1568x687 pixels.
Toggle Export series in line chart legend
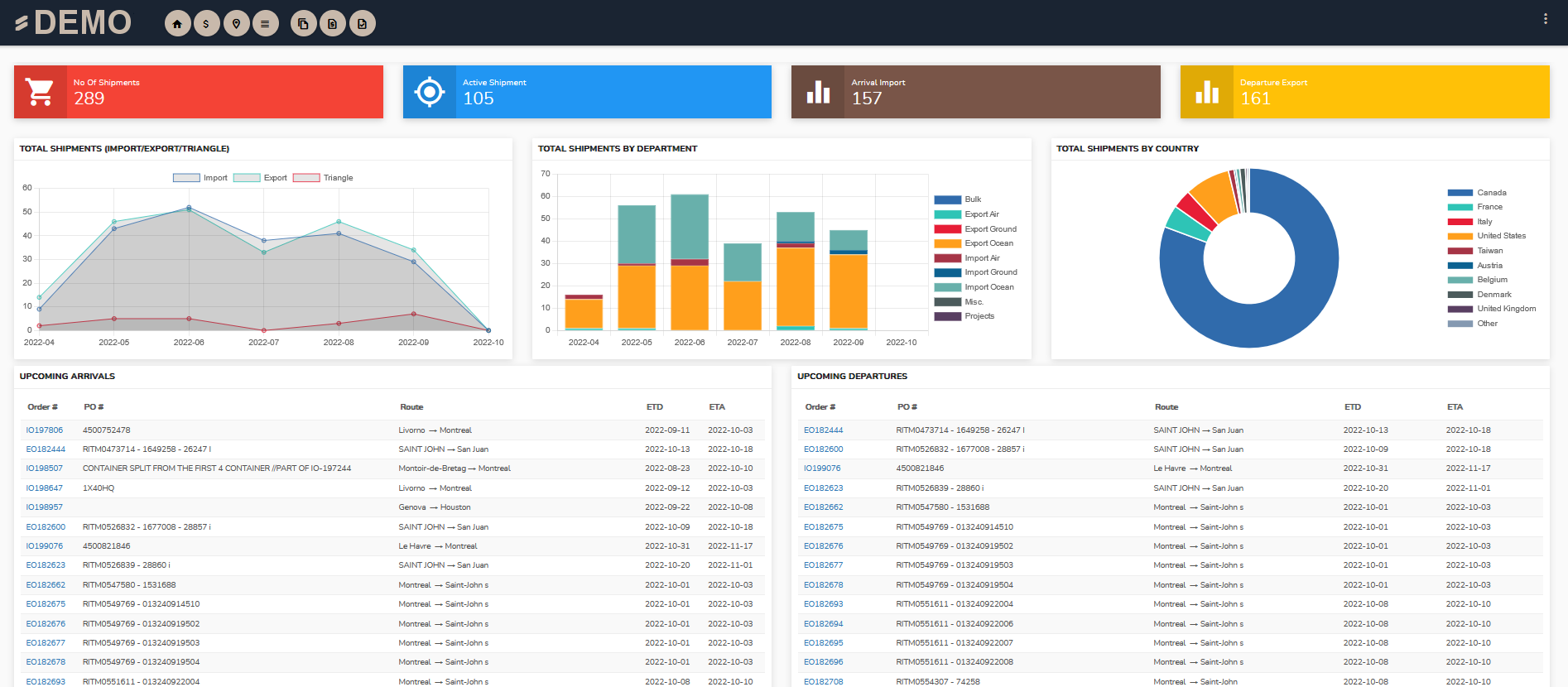click(x=261, y=178)
